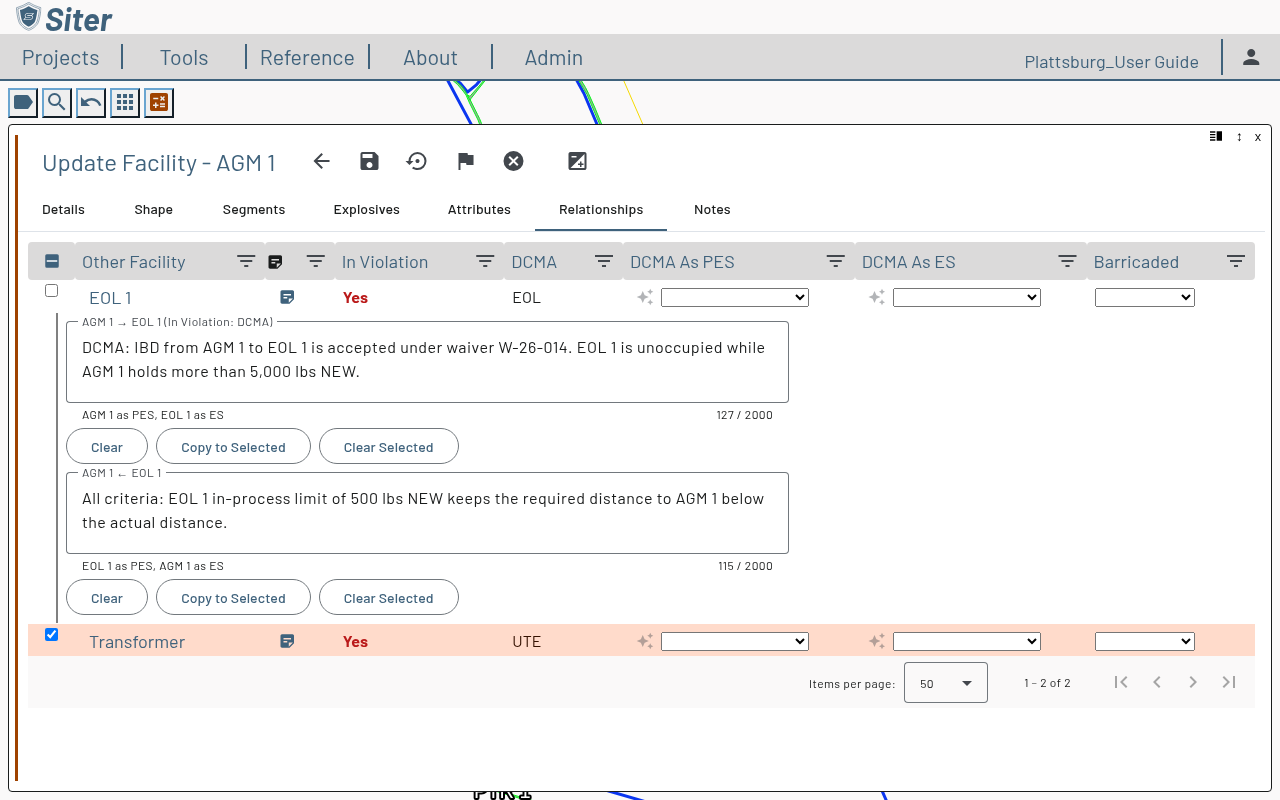
Task: Click the sparkle icon beside Transformer DCMA As ES
Action: click(x=877, y=641)
